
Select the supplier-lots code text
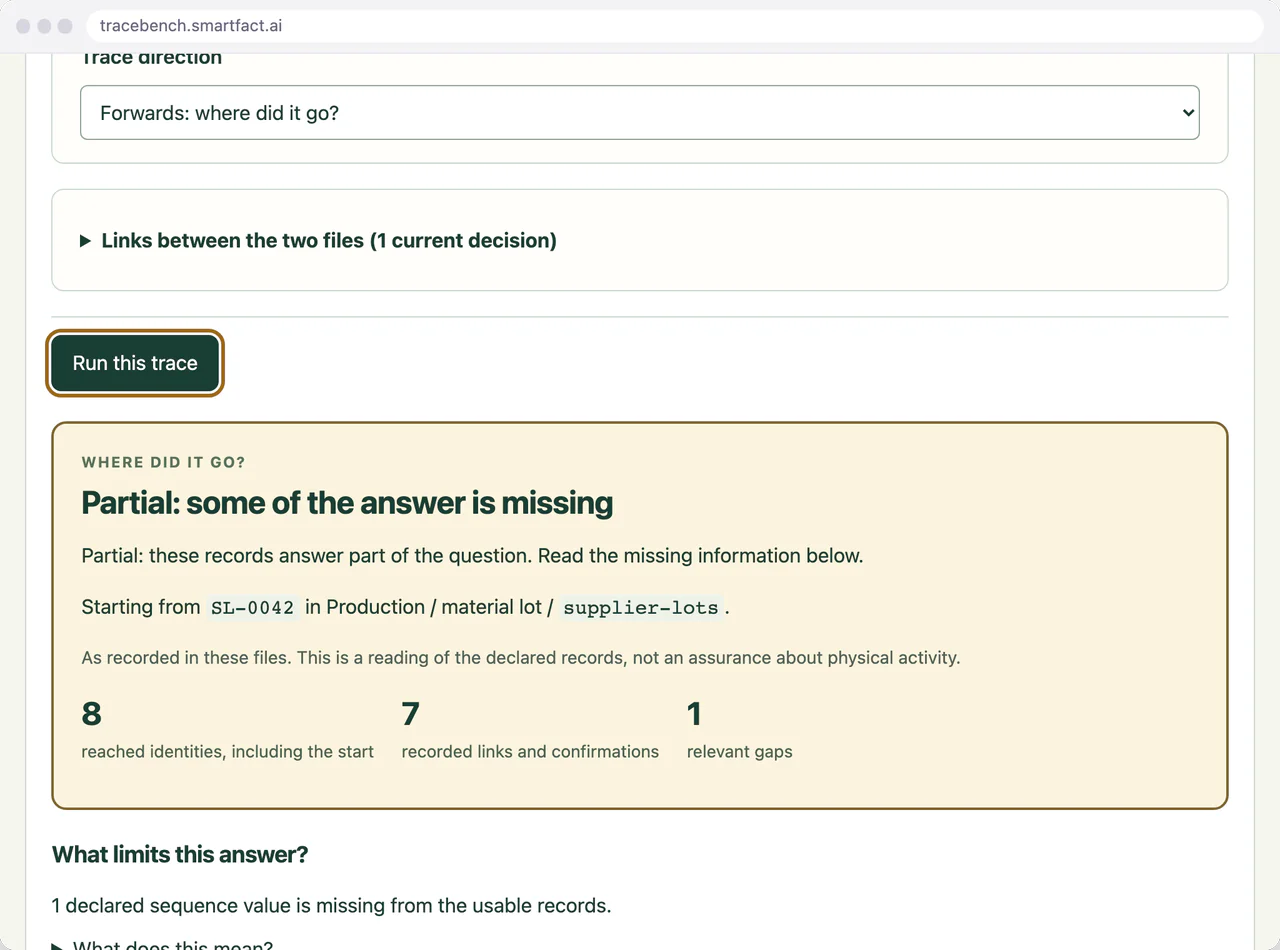[x=641, y=607]
